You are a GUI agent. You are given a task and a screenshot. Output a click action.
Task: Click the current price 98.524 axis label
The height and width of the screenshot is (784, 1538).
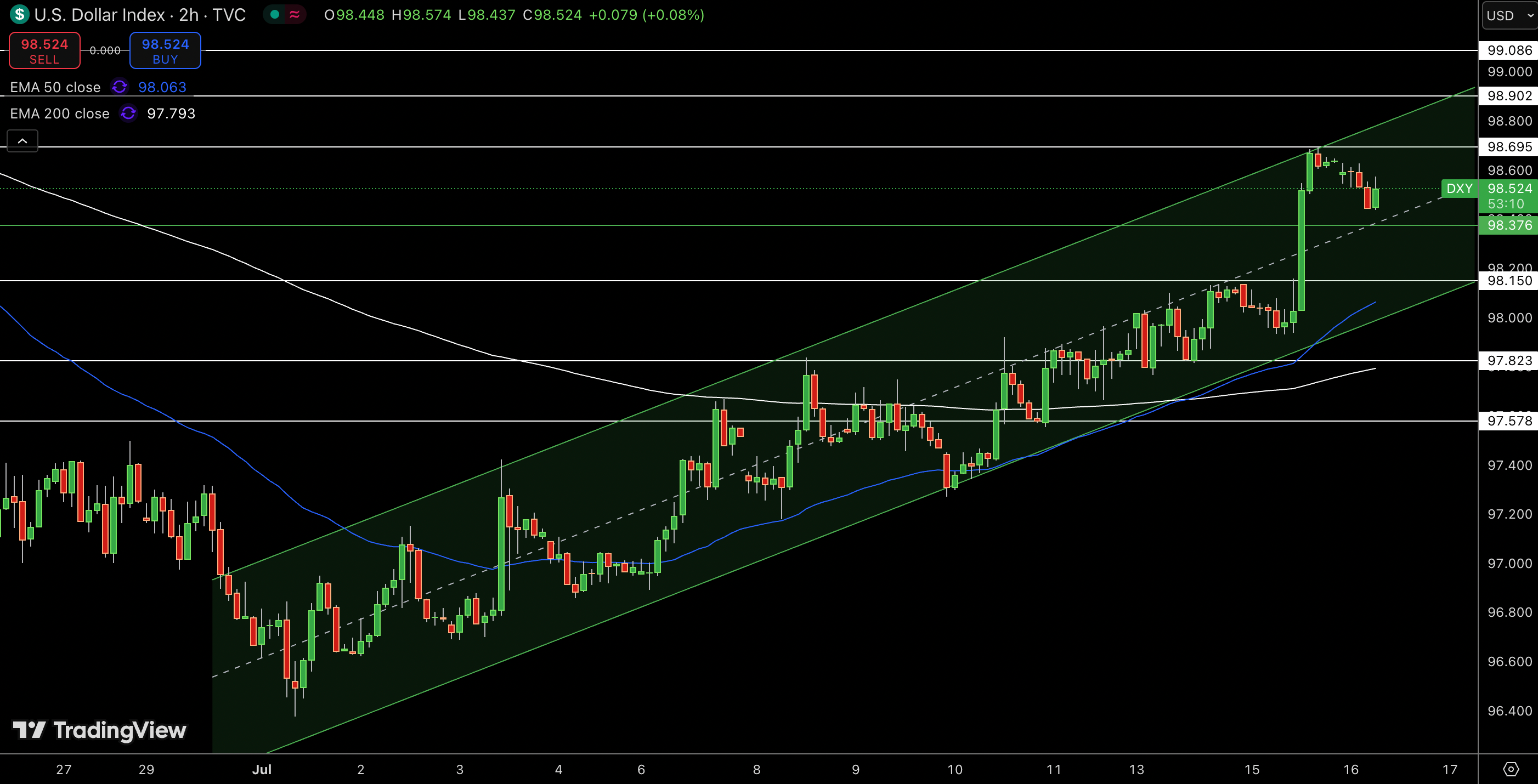tap(1509, 189)
